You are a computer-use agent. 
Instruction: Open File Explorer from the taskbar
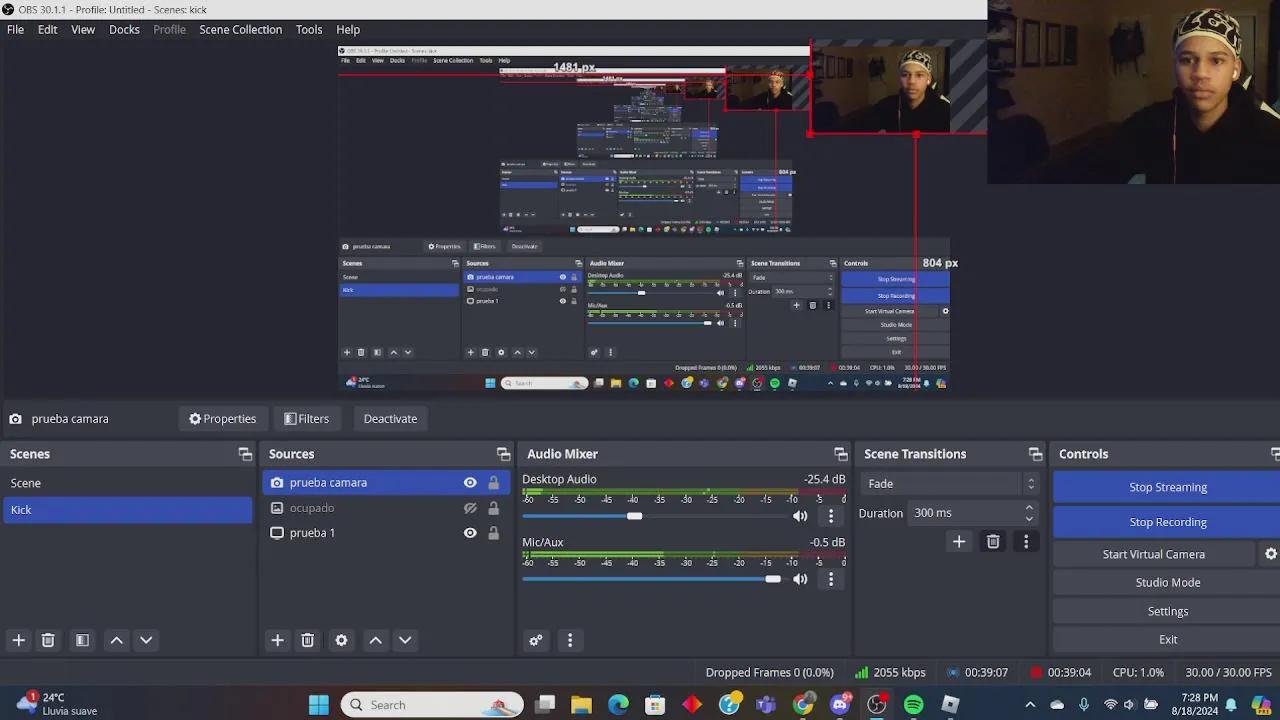[x=581, y=705]
